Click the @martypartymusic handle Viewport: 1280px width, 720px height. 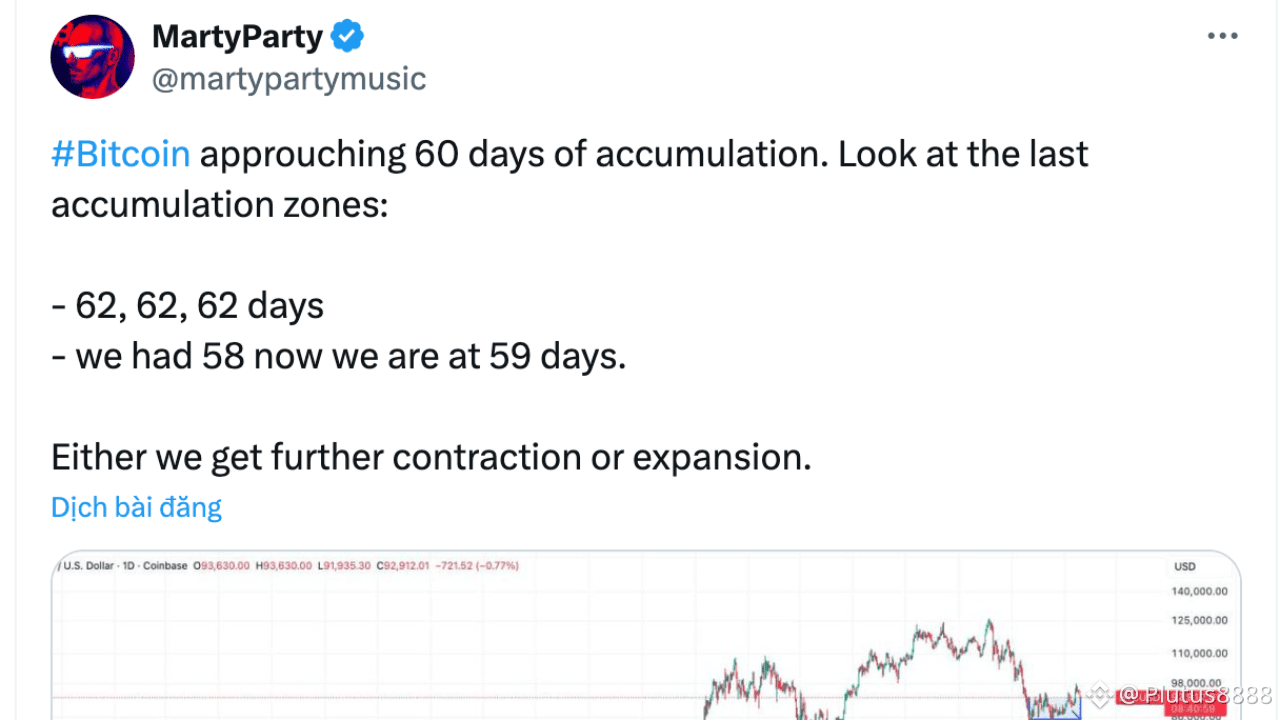coord(289,78)
